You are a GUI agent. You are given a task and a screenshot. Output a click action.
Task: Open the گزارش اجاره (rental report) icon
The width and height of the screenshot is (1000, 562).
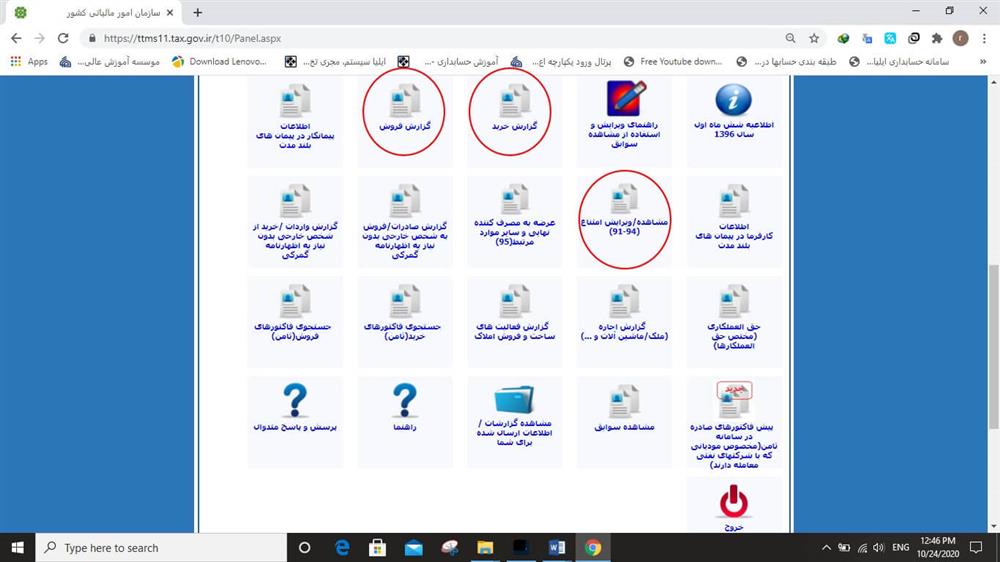point(624,302)
